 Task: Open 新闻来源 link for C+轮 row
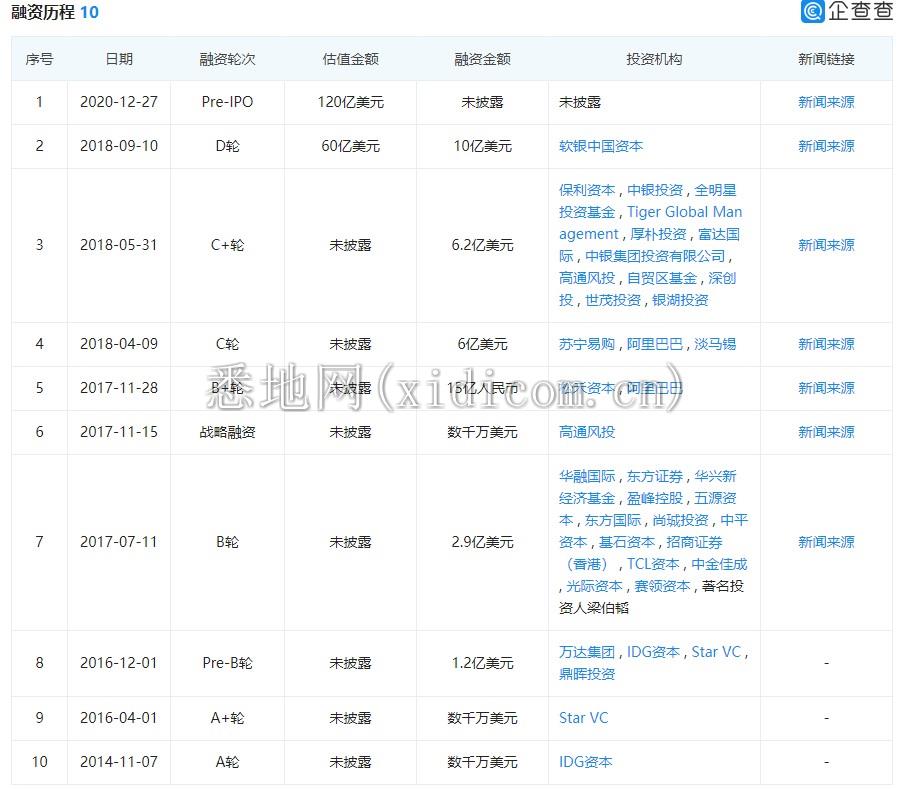click(826, 245)
